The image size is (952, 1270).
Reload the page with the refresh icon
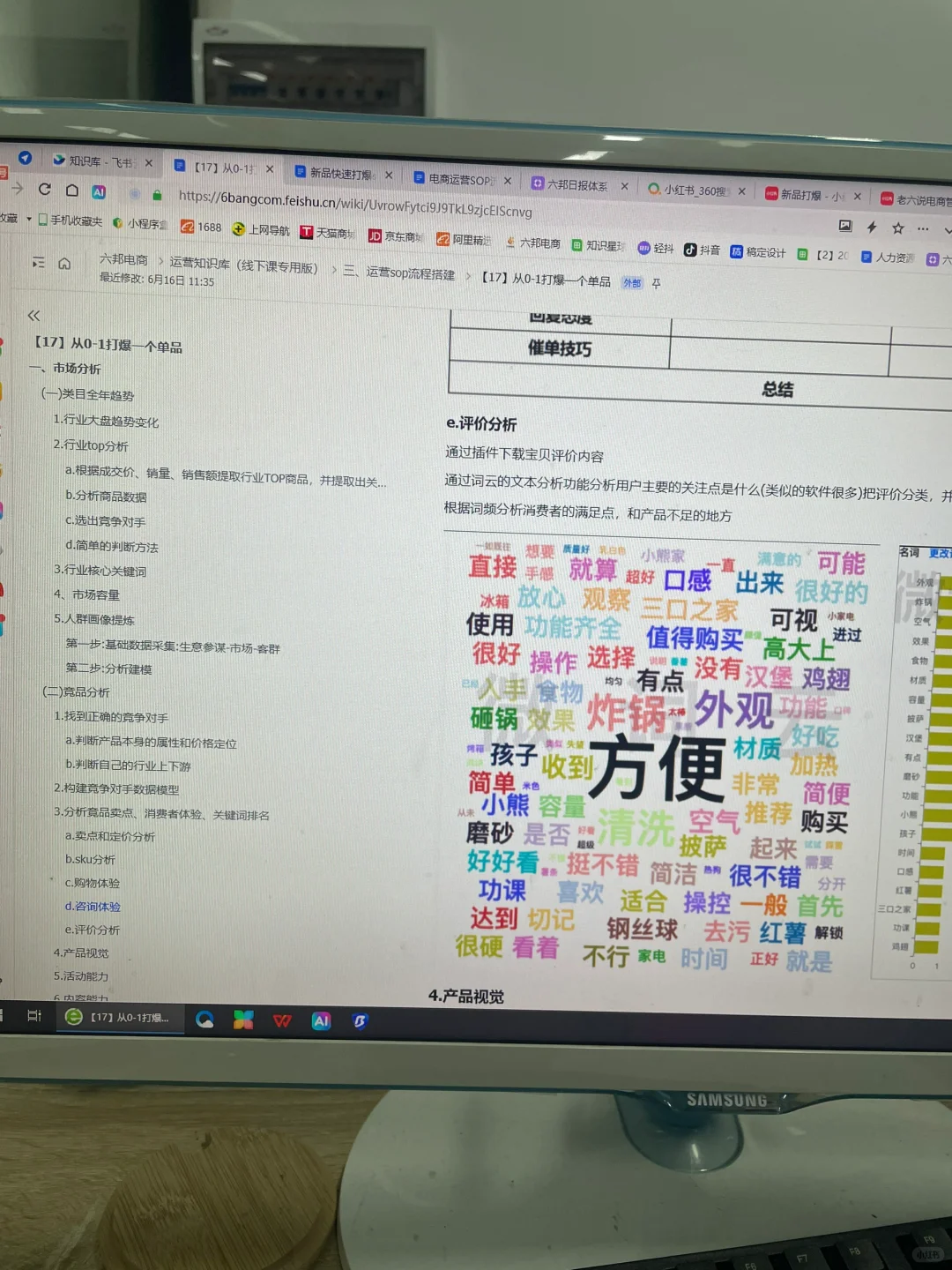click(45, 189)
